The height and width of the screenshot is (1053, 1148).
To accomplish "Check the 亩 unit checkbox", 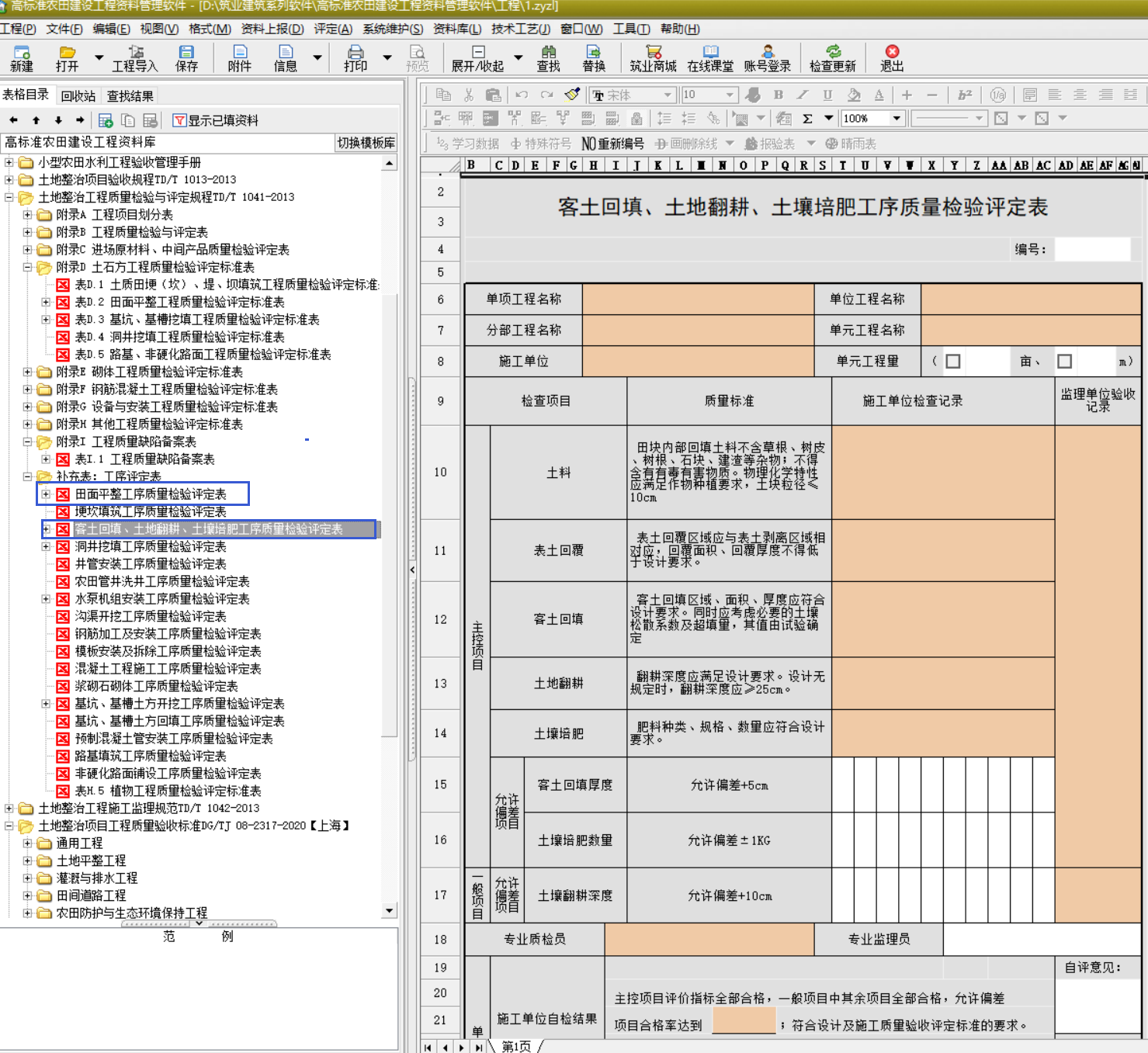I will (x=953, y=361).
